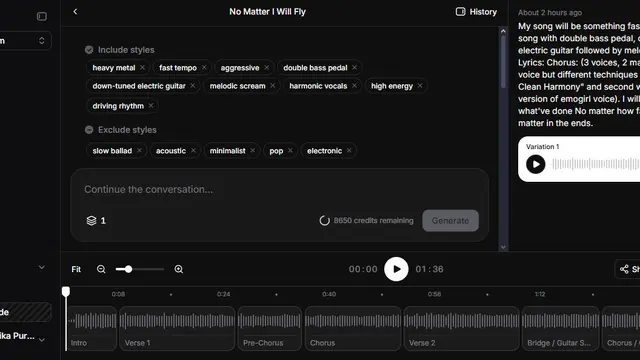
Task: Remove the fast tempo style tag
Action: pyautogui.click(x=204, y=67)
